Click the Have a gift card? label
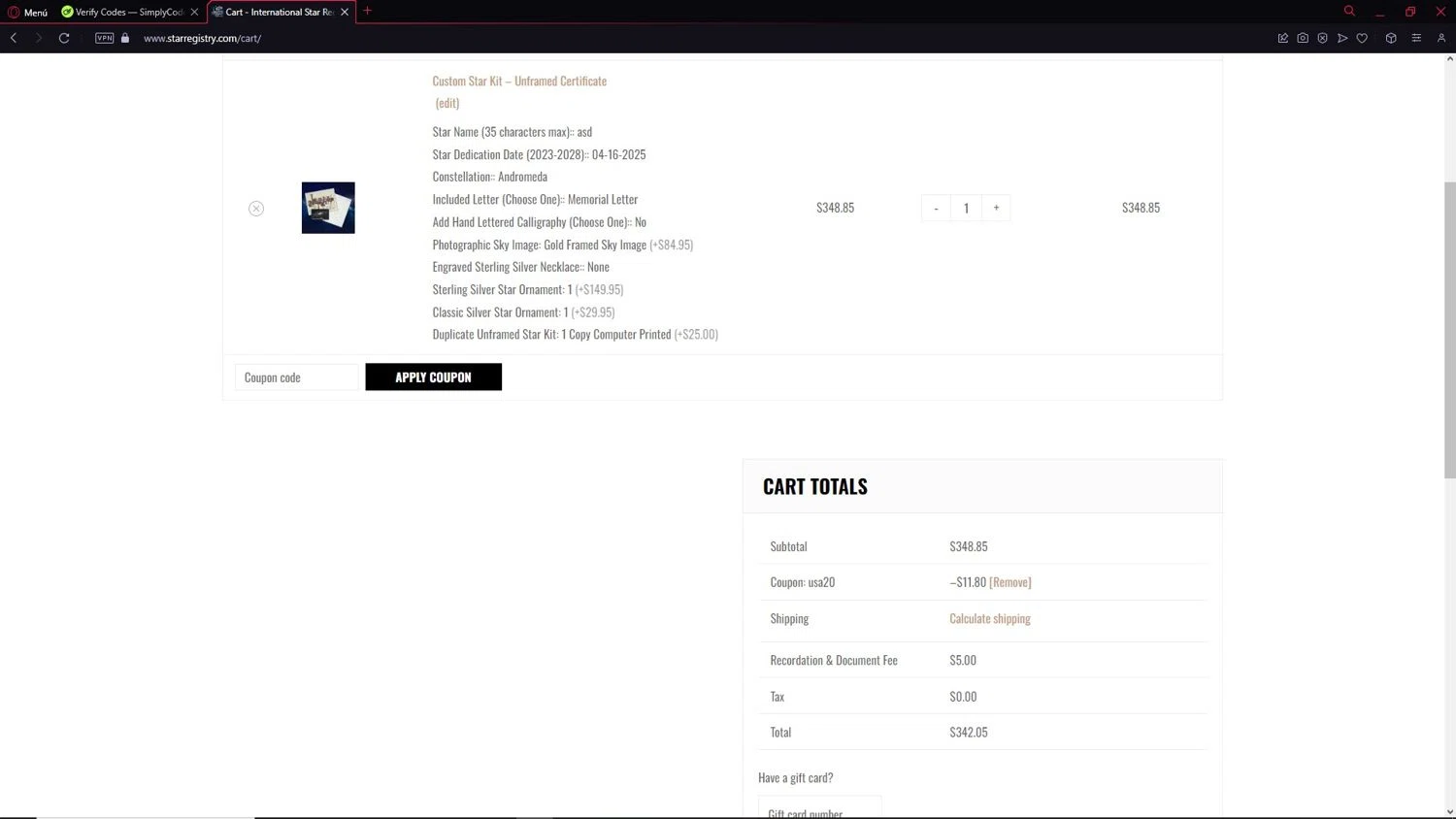Viewport: 1456px width, 819px height. [x=796, y=777]
